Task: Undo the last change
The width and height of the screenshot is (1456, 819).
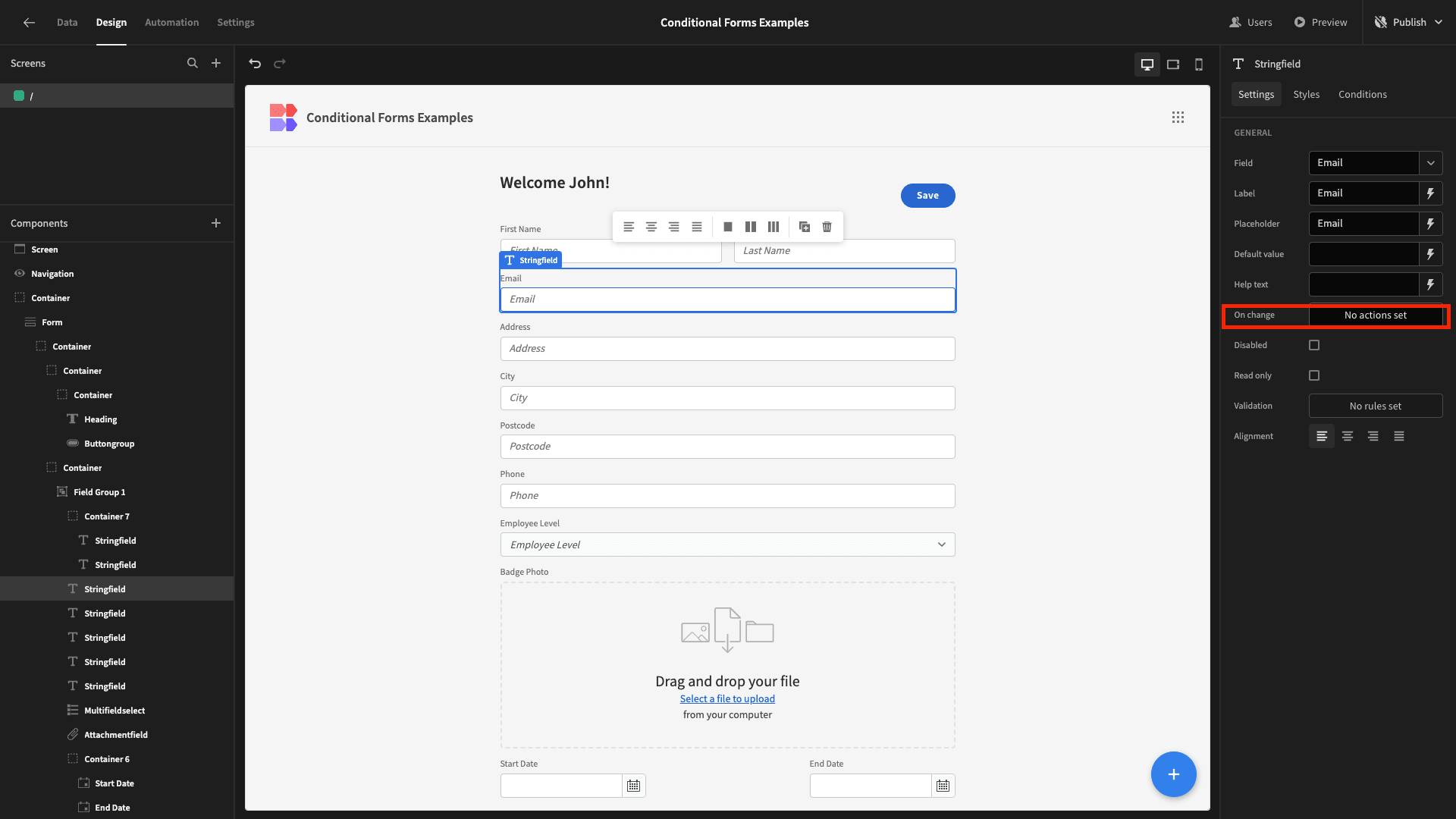Action: tap(254, 64)
